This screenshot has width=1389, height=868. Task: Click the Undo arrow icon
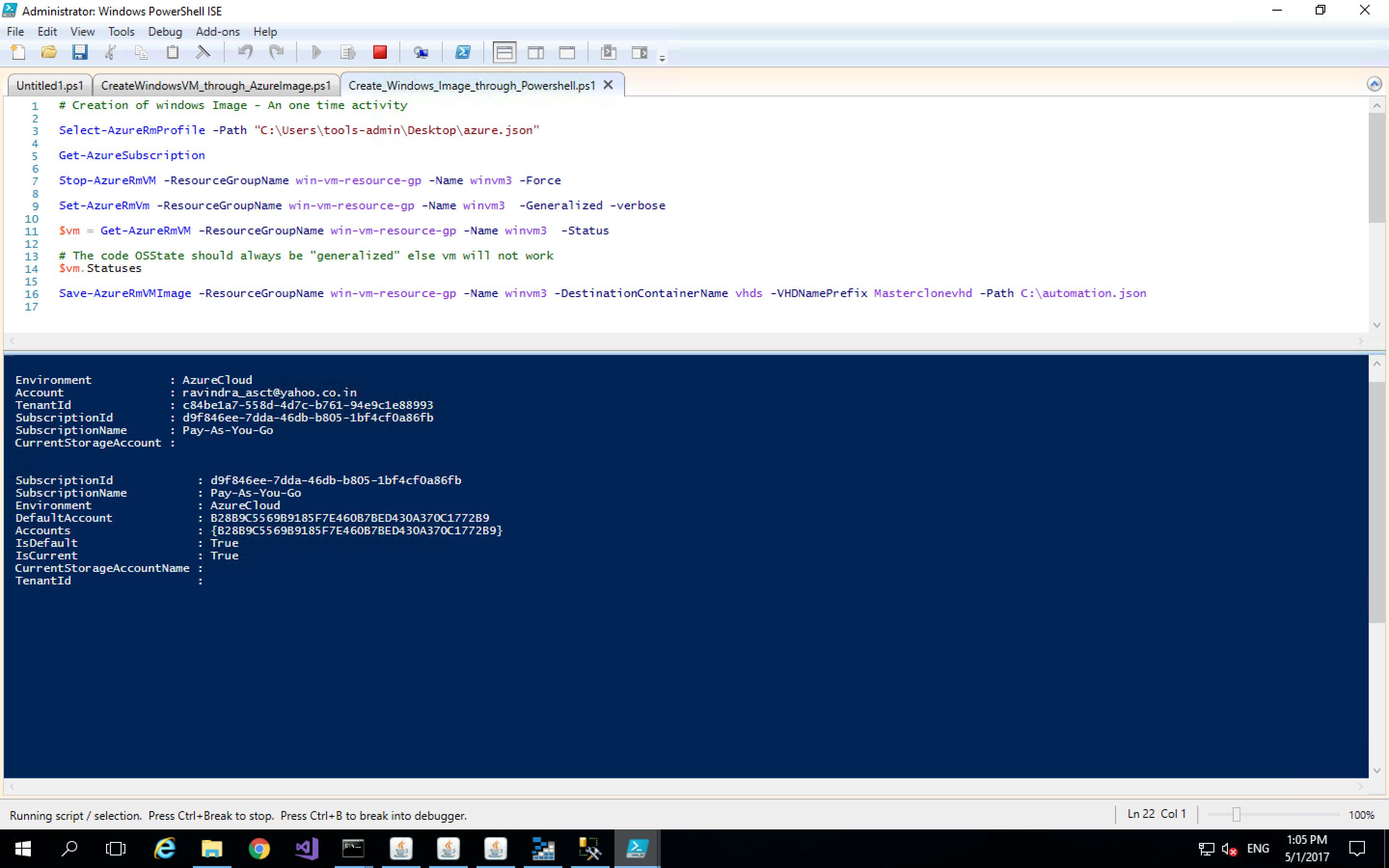point(245,53)
